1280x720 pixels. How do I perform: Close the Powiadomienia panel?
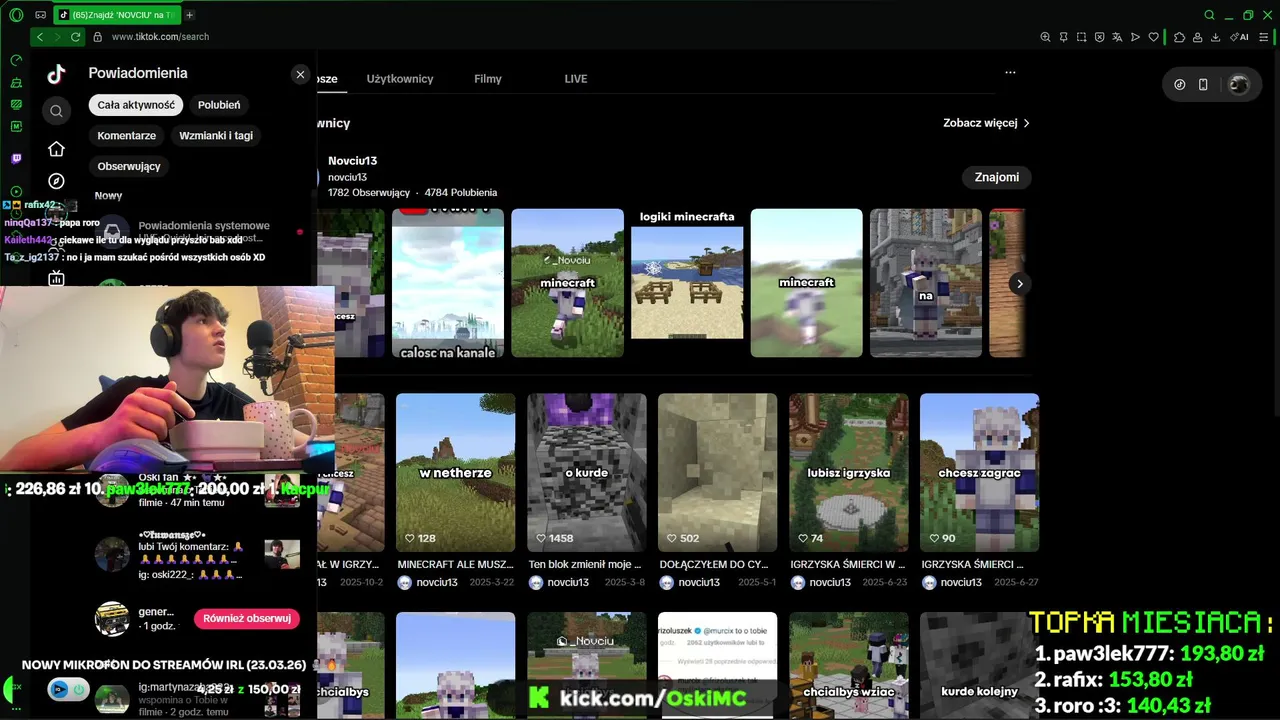coord(300,74)
